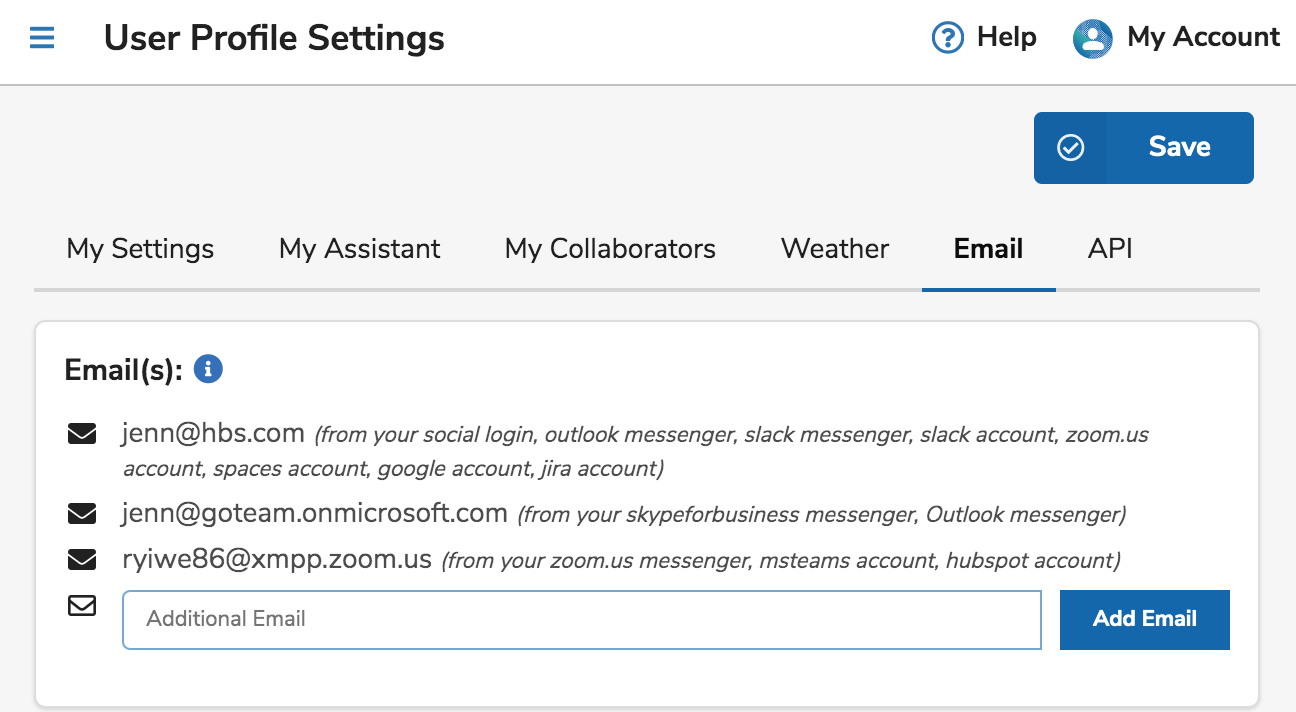The height and width of the screenshot is (712, 1296).
Task: Focus the Additional Email input field
Action: (581, 619)
